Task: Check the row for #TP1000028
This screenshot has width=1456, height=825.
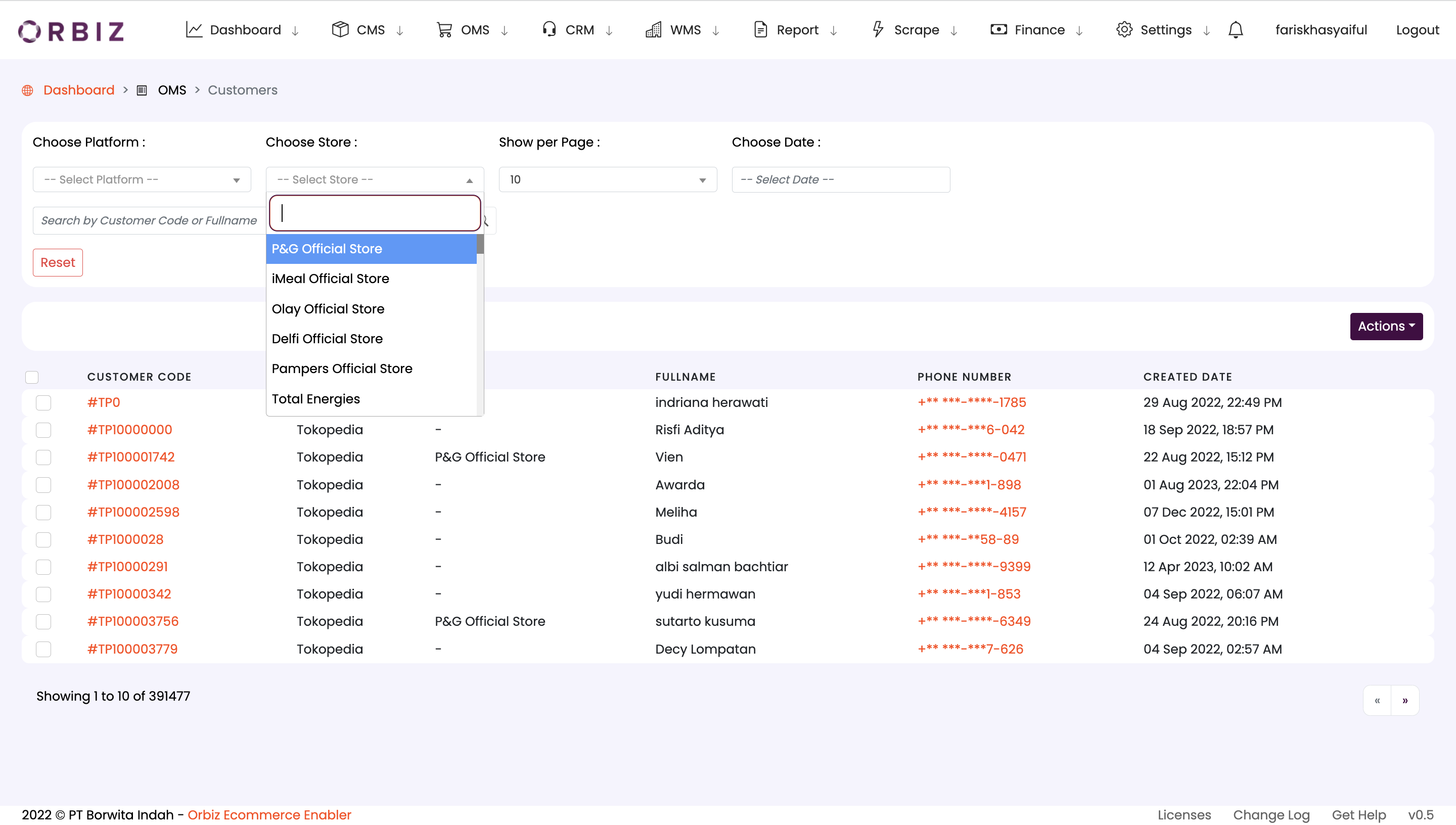Action: pos(43,539)
